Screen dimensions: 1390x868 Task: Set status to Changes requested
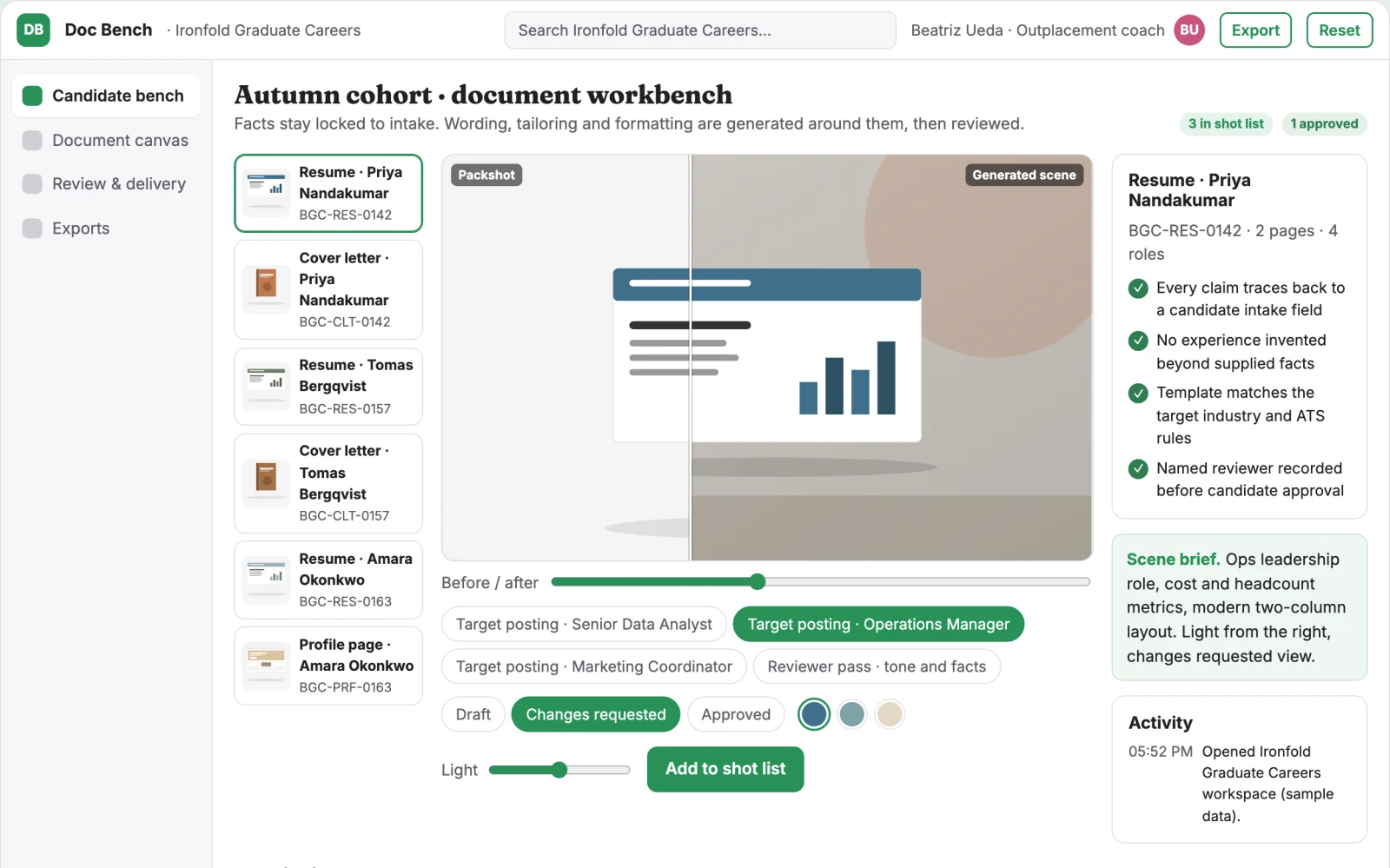pyautogui.click(x=596, y=714)
